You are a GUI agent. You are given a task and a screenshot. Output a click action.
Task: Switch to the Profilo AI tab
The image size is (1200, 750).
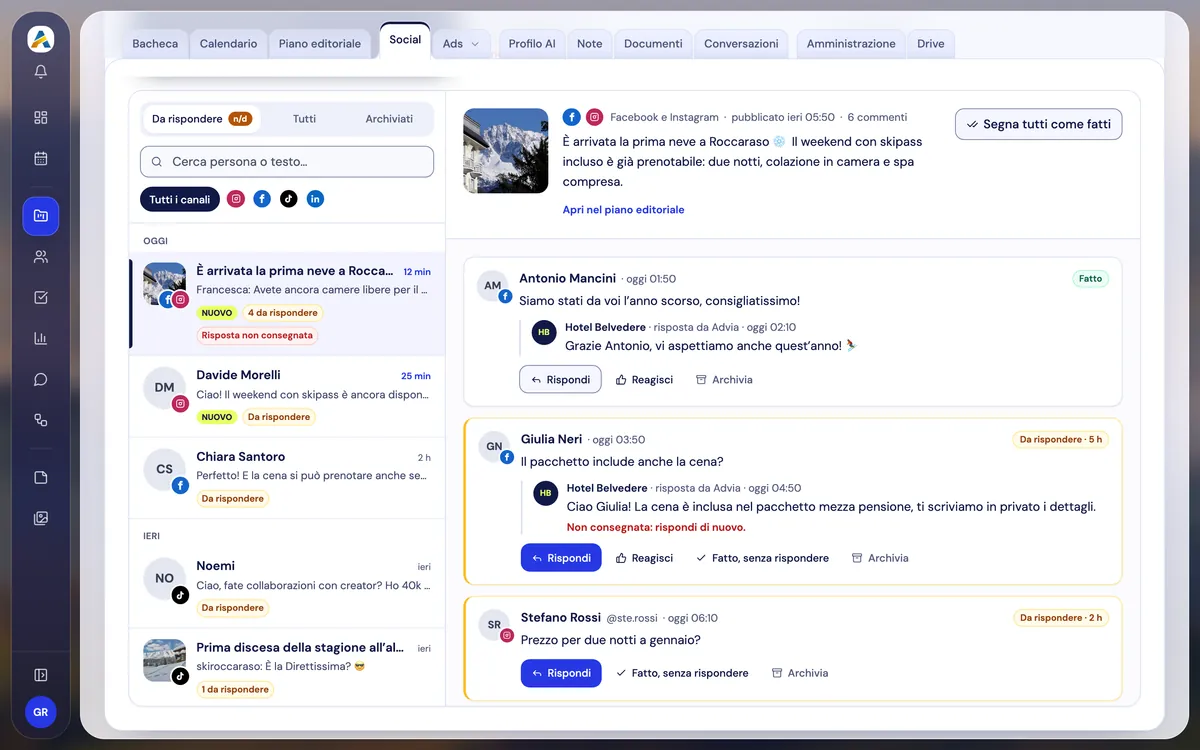532,44
